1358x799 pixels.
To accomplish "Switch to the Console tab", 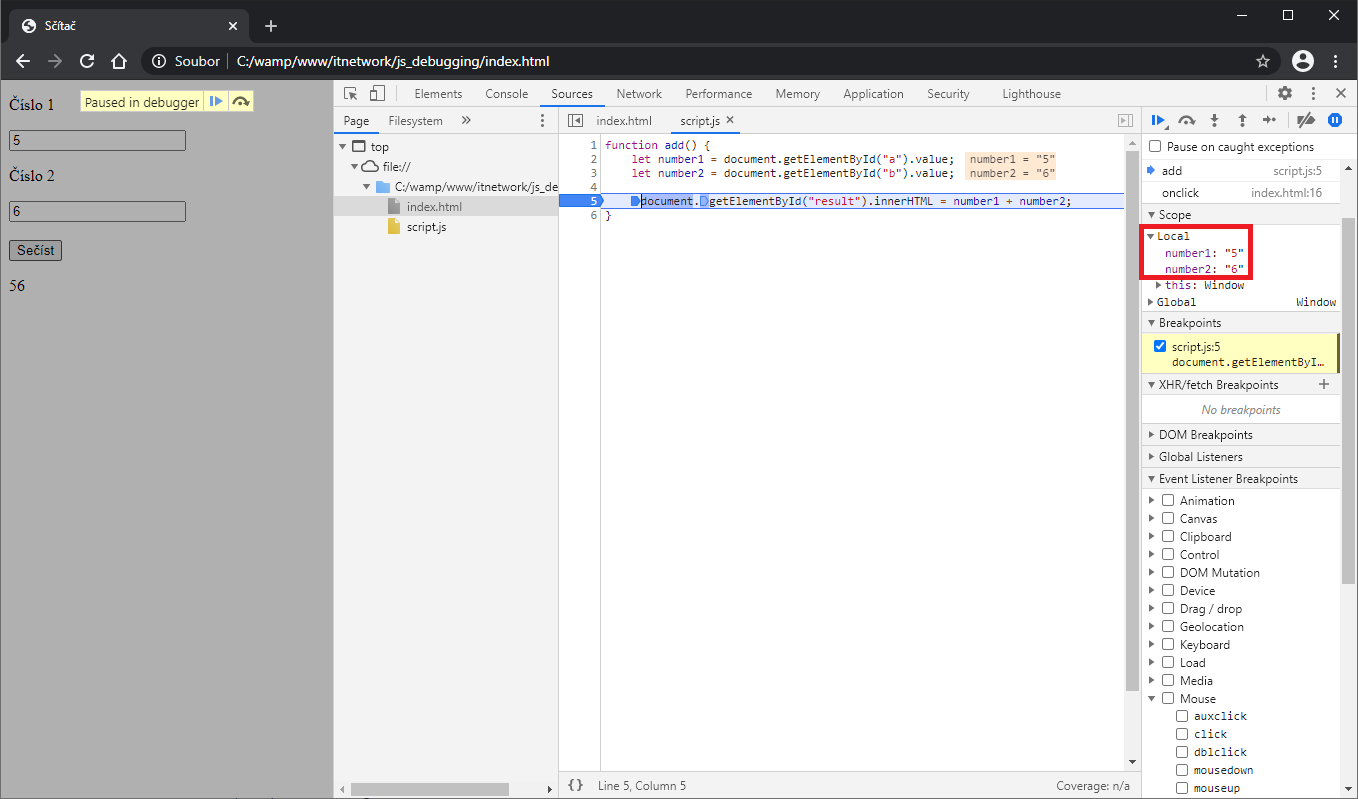I will (506, 94).
